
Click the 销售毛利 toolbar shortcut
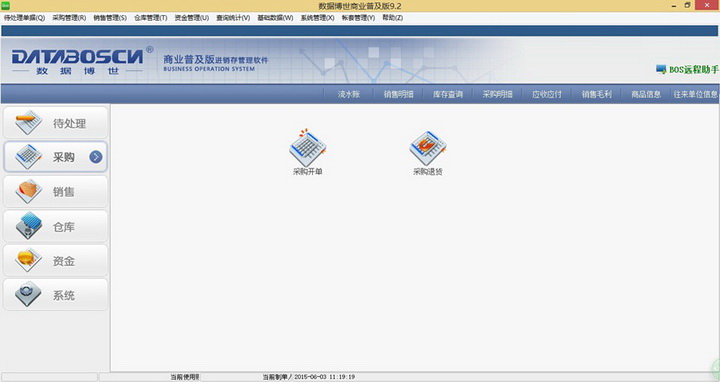pos(596,94)
